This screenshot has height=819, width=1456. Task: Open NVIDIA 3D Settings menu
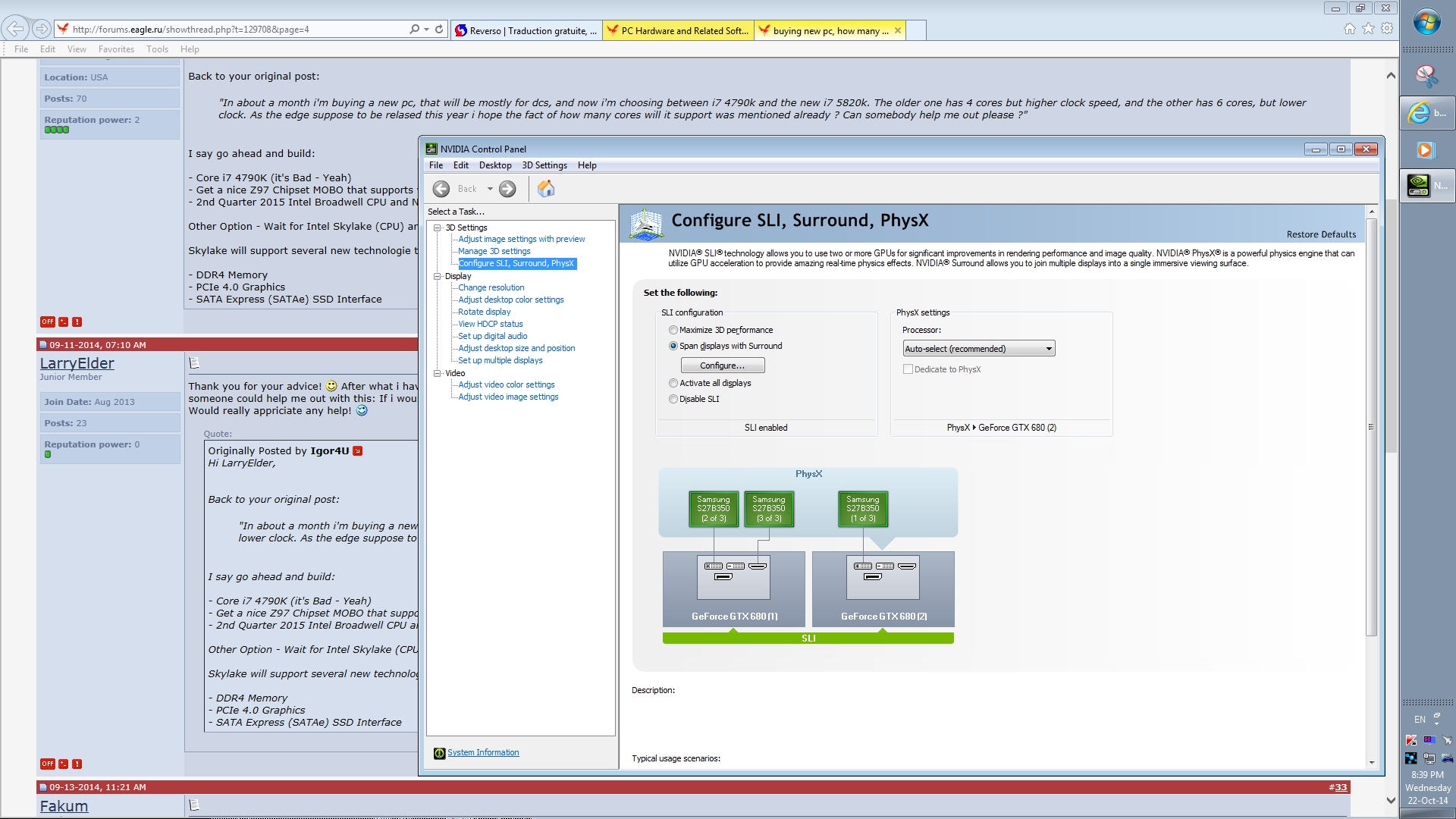(544, 165)
